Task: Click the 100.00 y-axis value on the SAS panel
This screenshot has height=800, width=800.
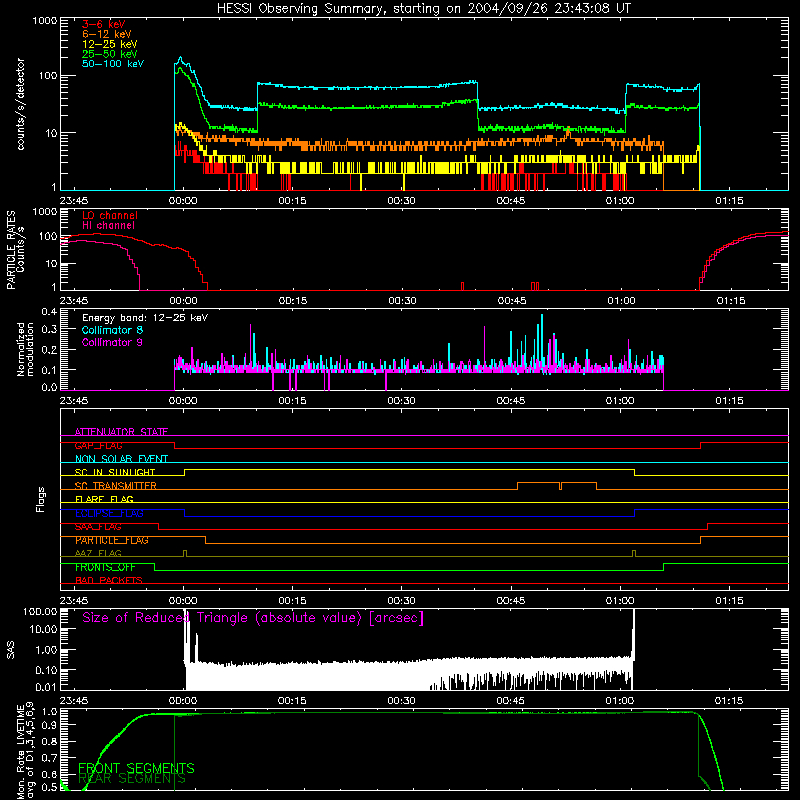Action: coord(41,612)
